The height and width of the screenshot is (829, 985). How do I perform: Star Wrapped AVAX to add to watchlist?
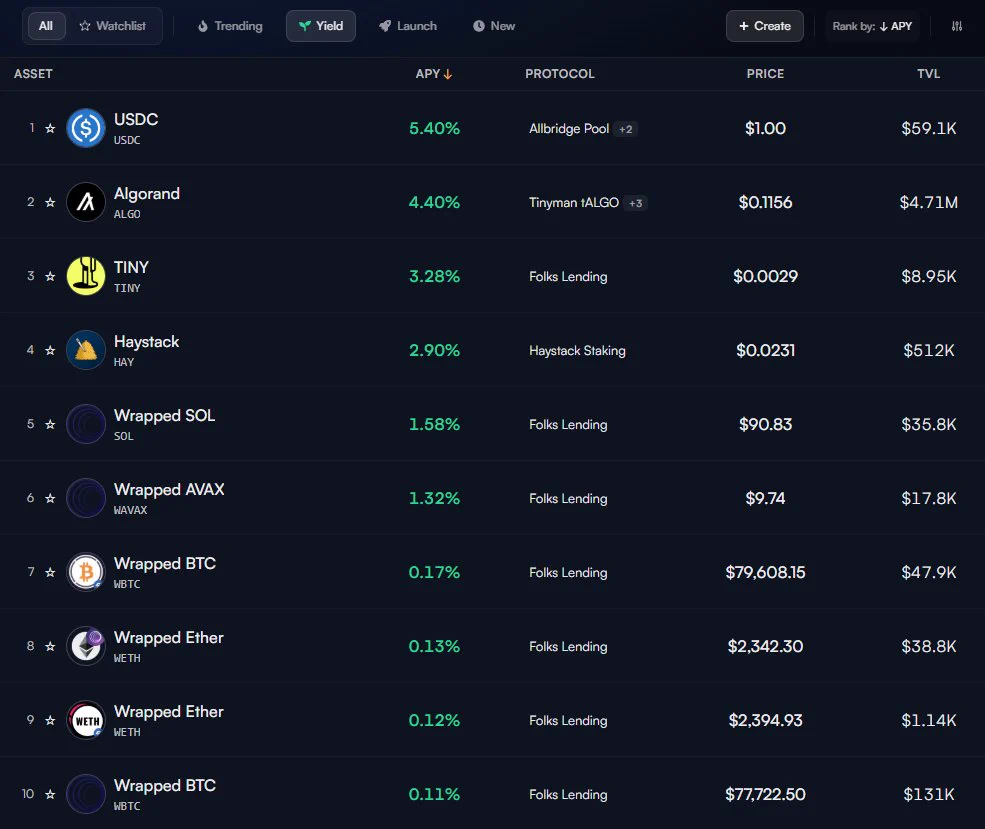50,498
